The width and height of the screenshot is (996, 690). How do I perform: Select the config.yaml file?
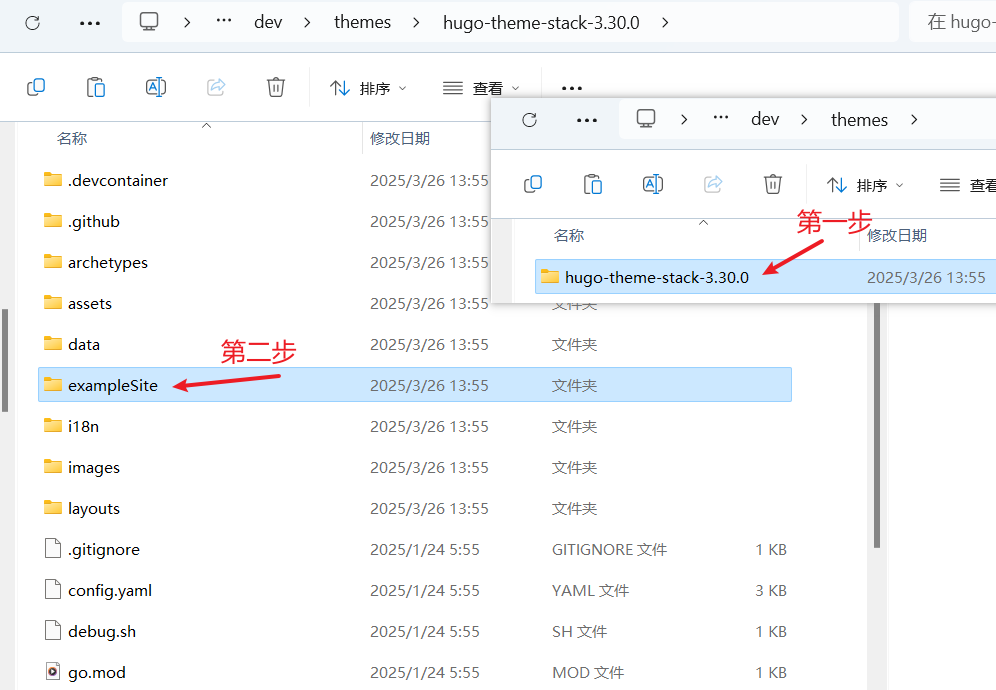(110, 590)
